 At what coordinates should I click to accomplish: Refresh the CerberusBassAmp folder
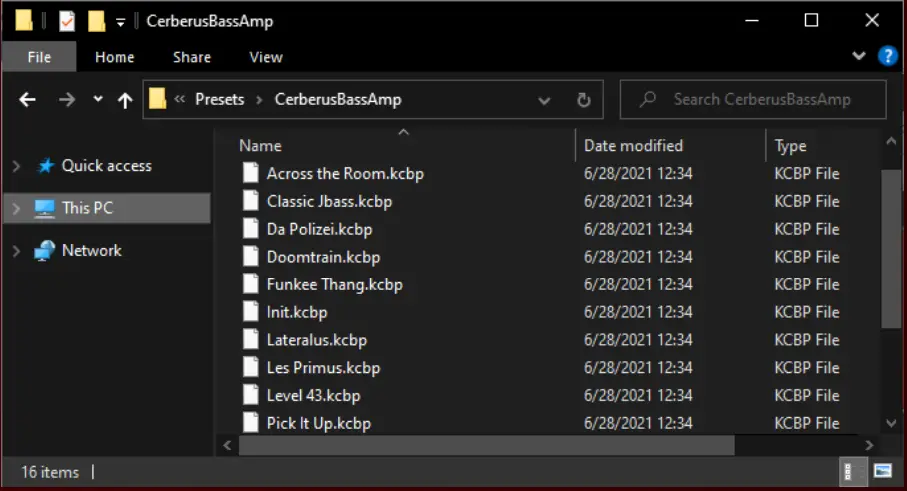(584, 100)
